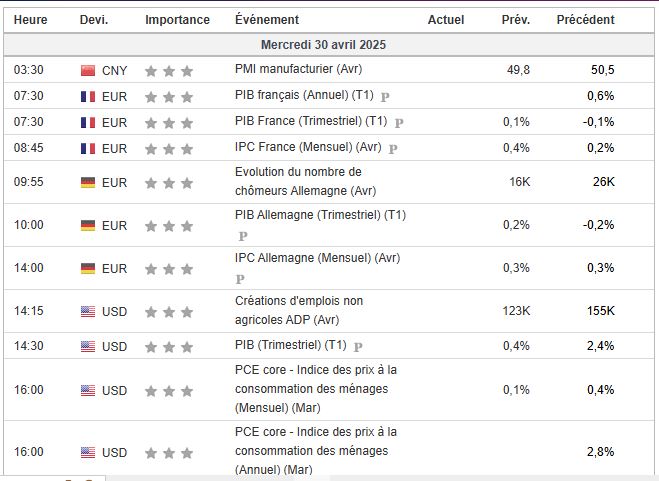This screenshot has width=659, height=481.
Task: Click the Importance column header
Action: click(x=177, y=20)
